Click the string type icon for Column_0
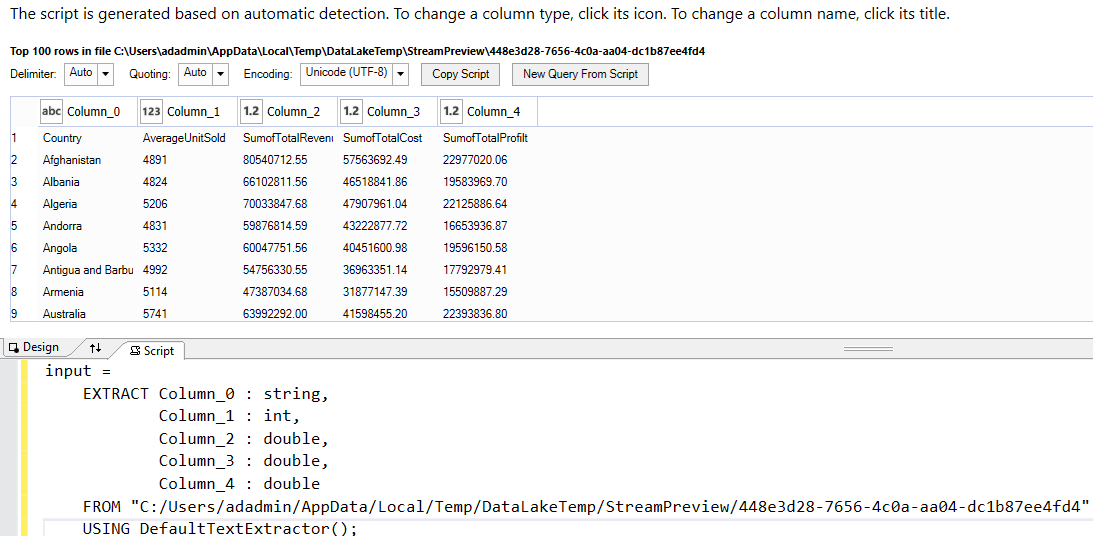1093x536 pixels. pos(51,112)
